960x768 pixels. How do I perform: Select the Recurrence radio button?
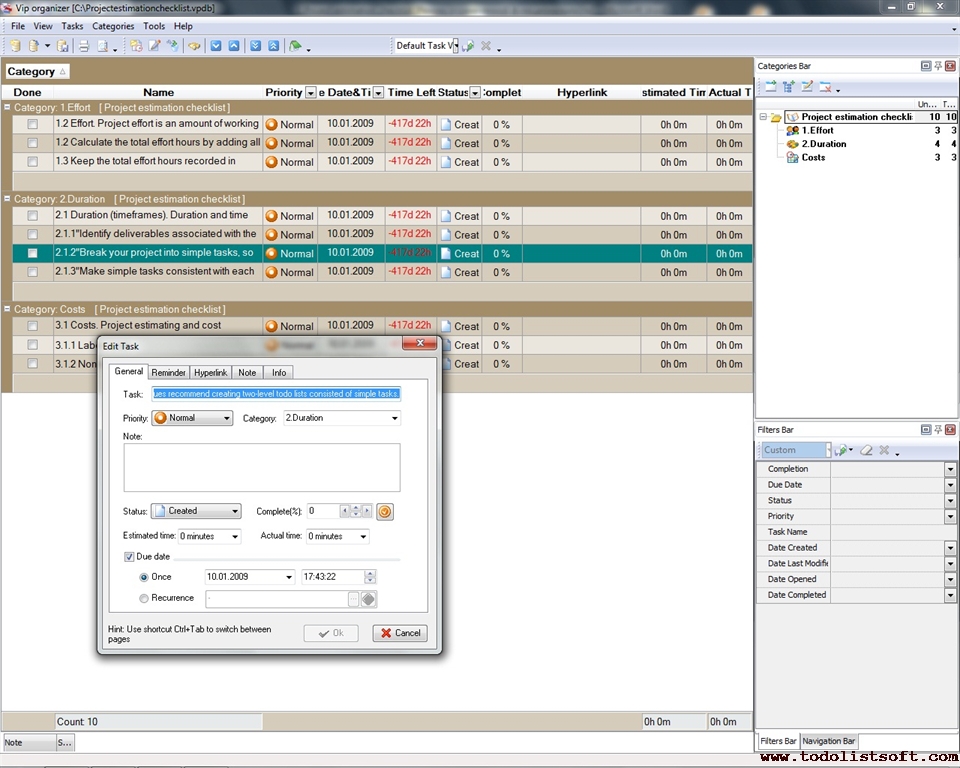[144, 599]
